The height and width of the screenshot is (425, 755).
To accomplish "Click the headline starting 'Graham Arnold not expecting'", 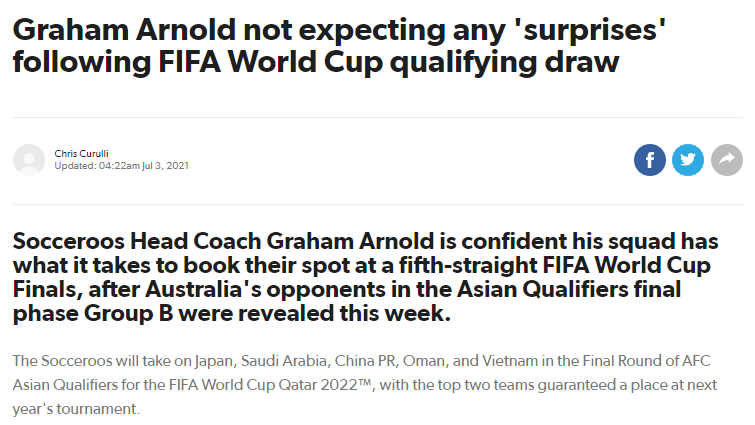I will click(339, 46).
